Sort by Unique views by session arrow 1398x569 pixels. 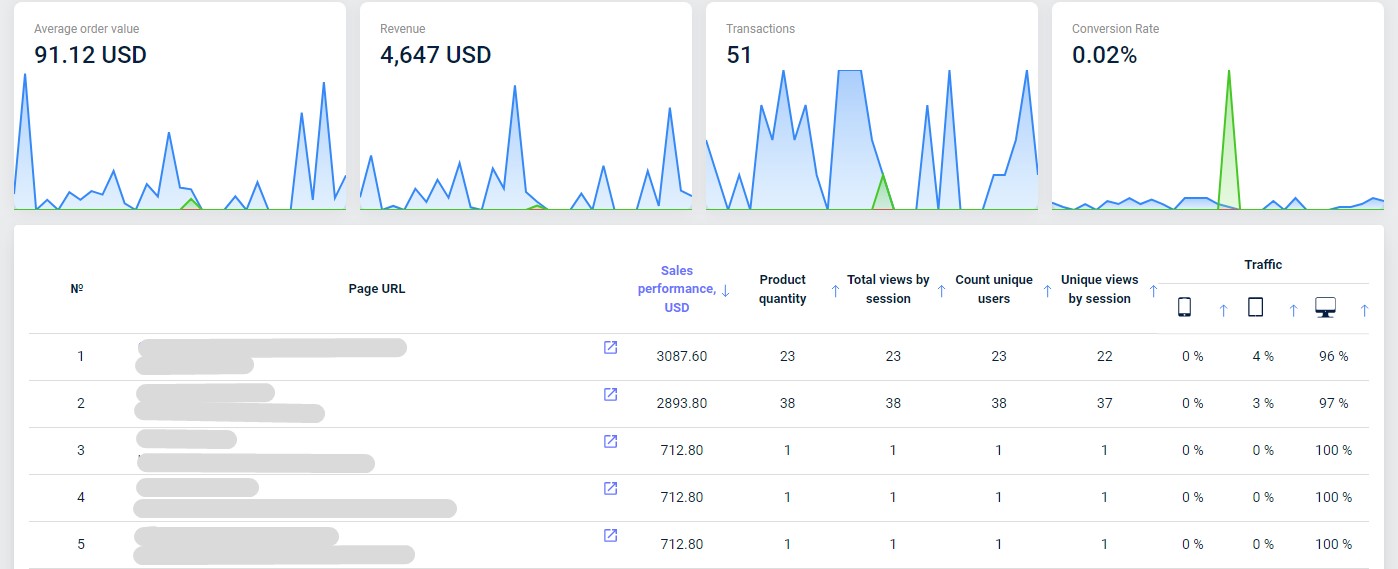coord(1153,291)
